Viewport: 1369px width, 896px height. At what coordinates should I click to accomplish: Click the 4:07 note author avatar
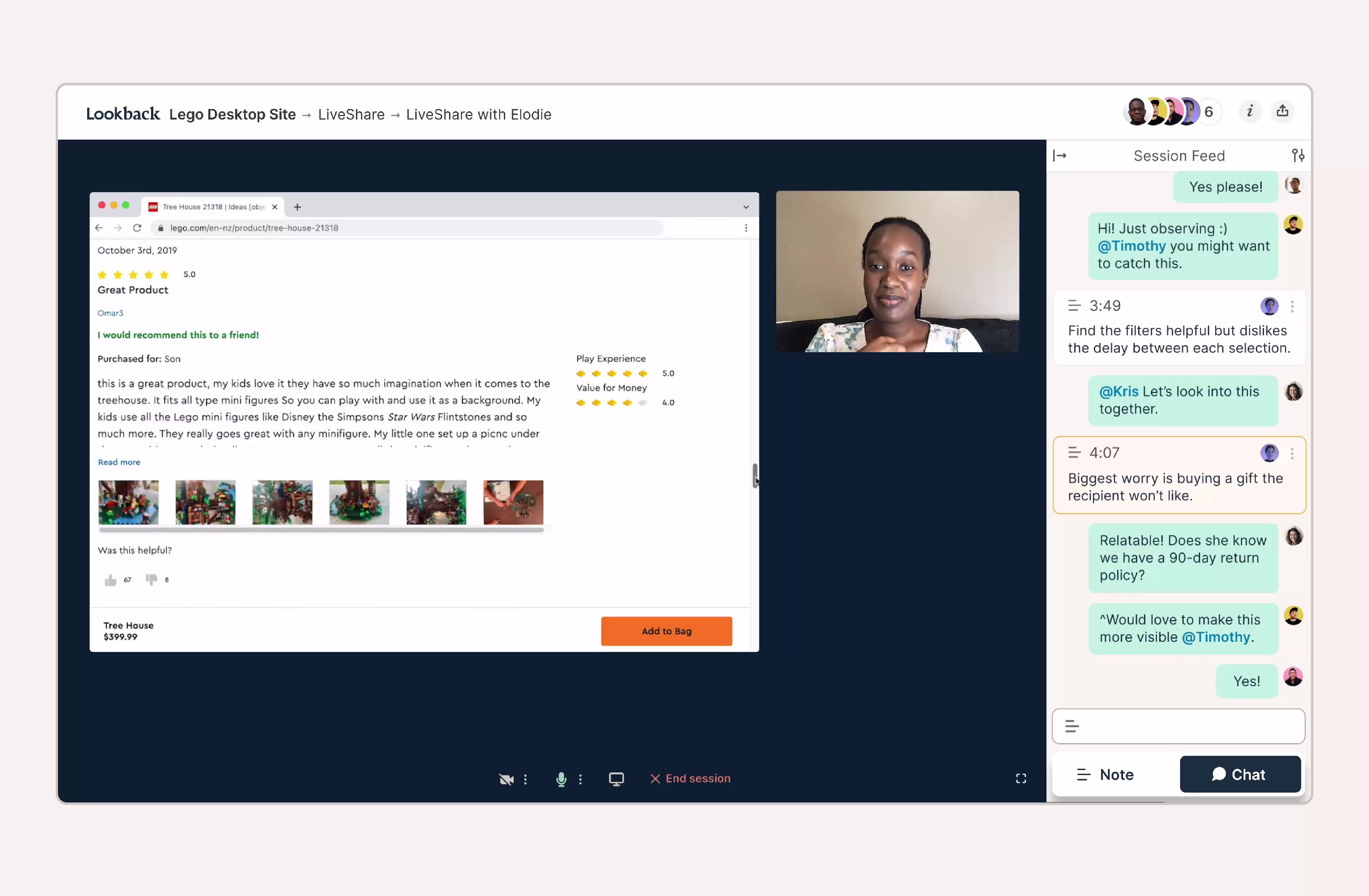tap(1269, 453)
